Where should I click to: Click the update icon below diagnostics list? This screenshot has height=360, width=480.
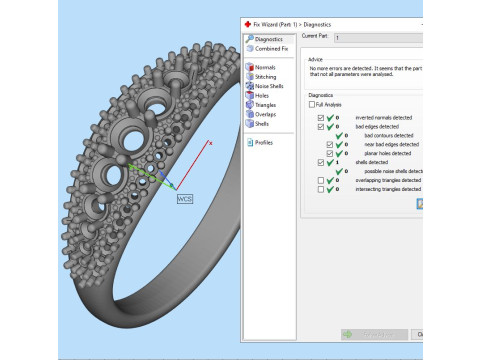[420, 204]
